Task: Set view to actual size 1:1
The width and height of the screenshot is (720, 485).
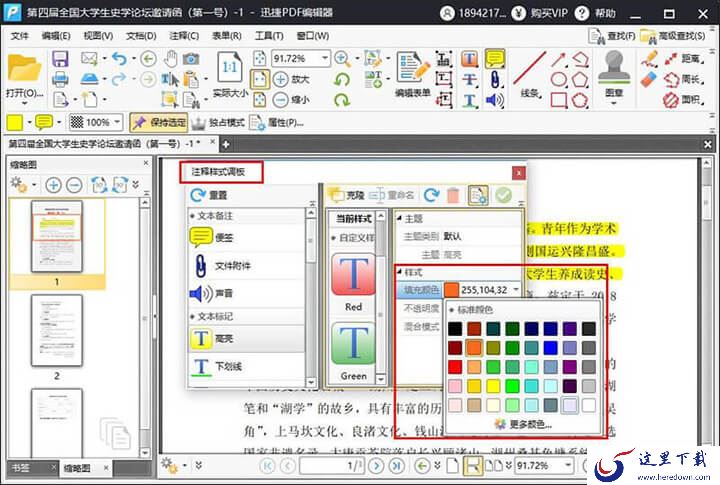Action: [230, 73]
